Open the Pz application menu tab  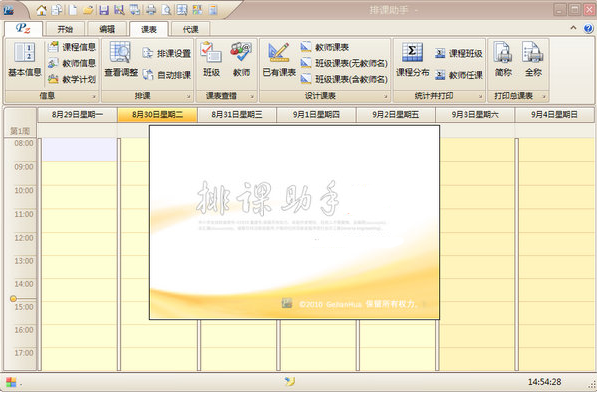tap(23, 29)
